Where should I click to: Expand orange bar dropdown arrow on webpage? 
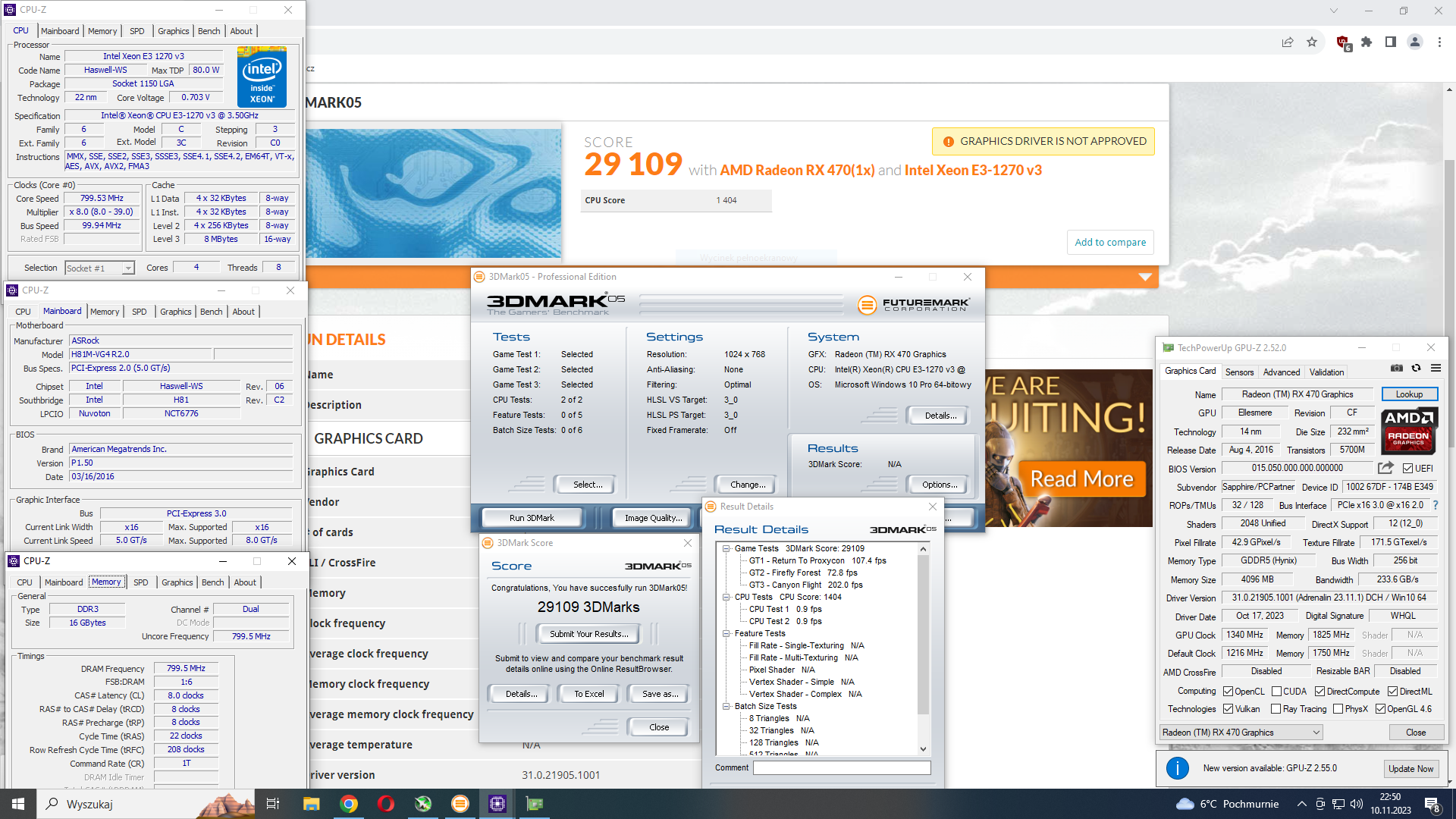tap(1145, 278)
